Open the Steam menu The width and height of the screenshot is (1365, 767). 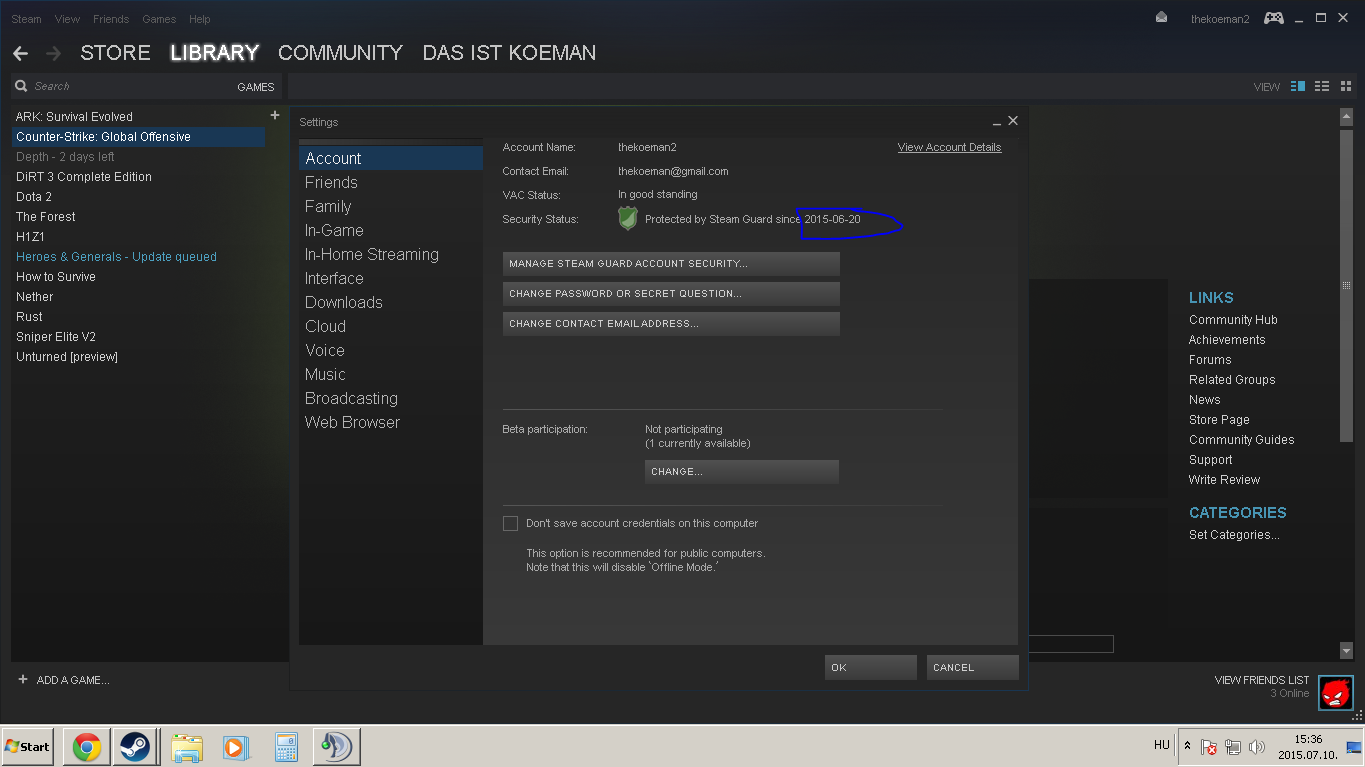27,19
